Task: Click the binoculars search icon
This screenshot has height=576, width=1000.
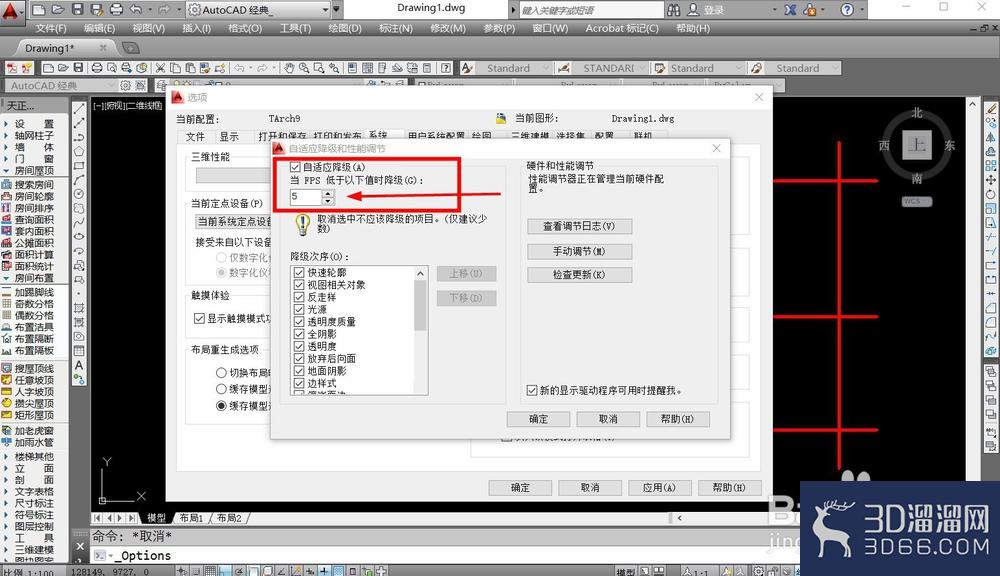Action: click(673, 10)
